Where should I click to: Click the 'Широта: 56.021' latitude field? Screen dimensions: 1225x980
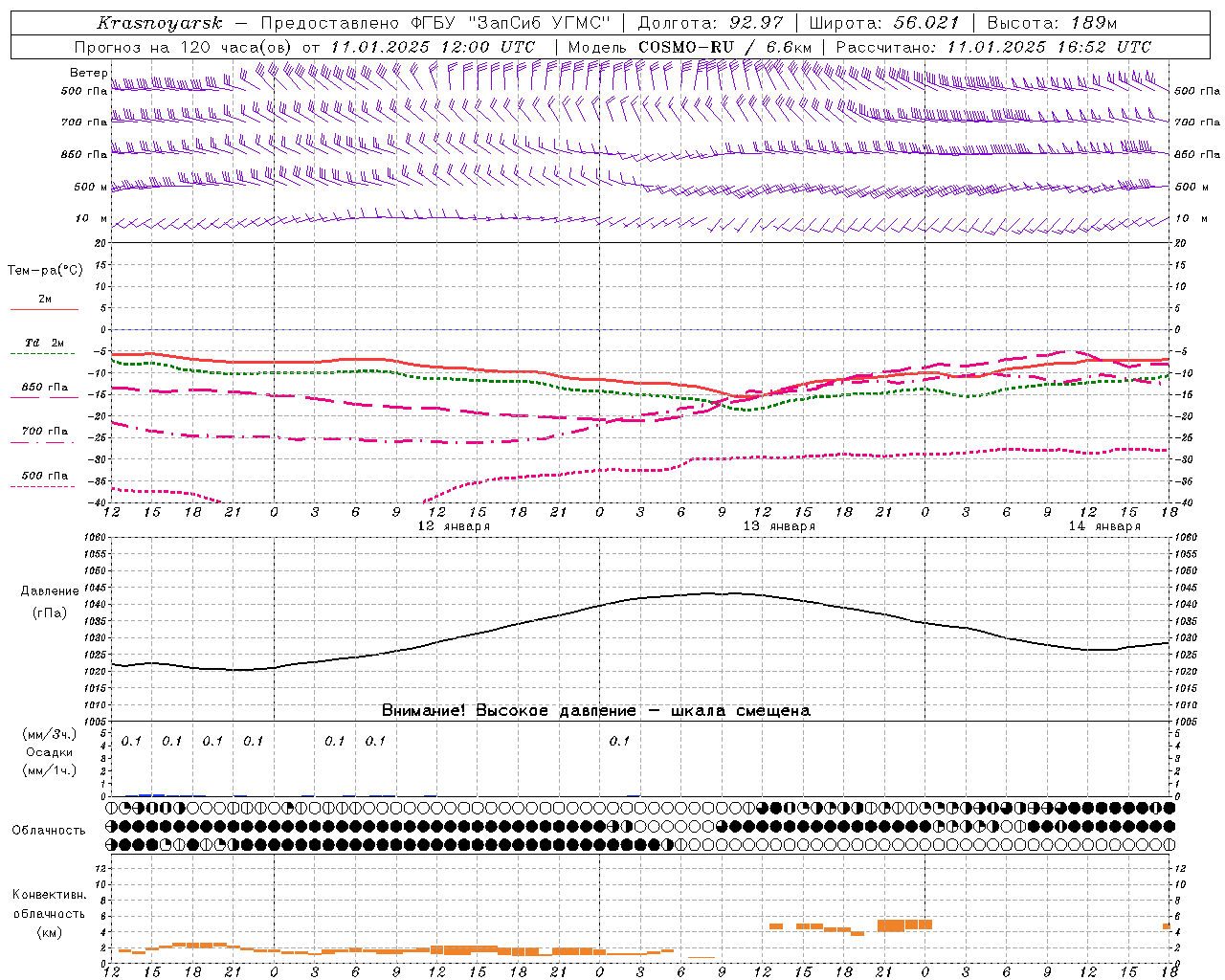(884, 23)
